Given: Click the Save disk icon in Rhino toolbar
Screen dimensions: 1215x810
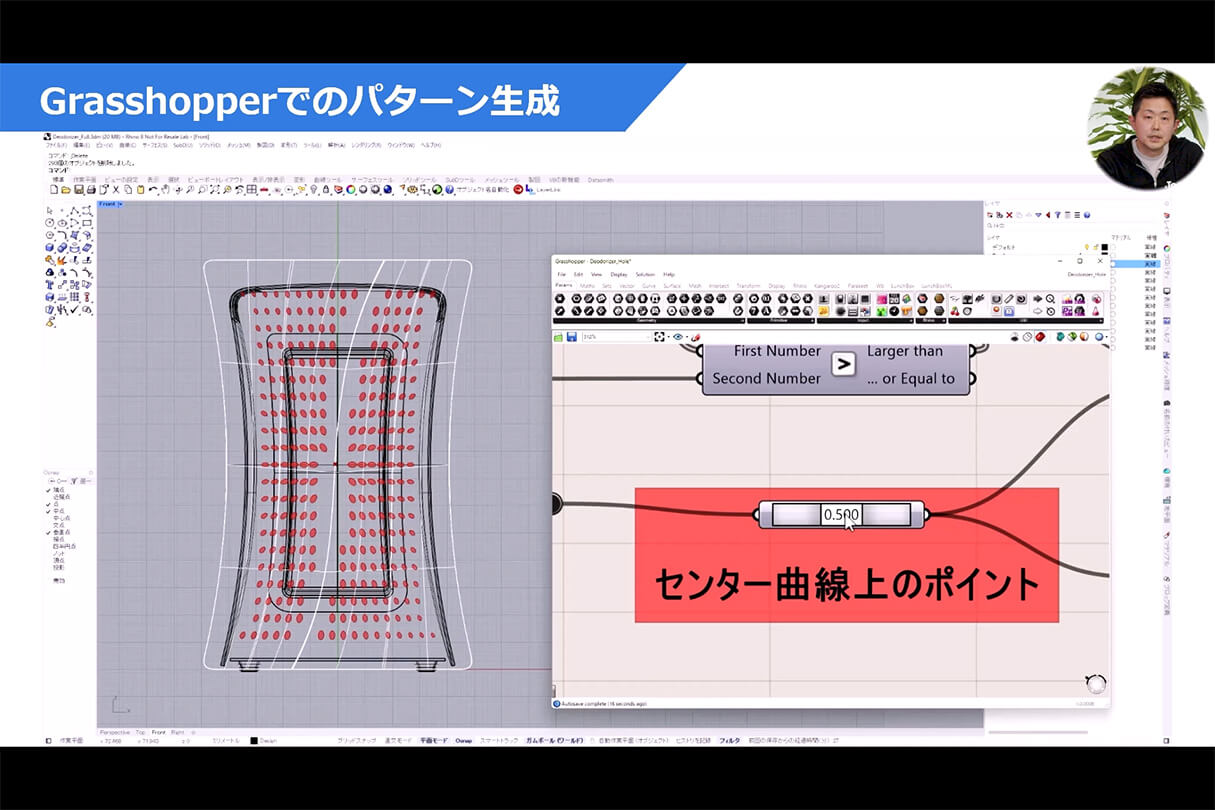Looking at the screenshot, I should click(79, 188).
